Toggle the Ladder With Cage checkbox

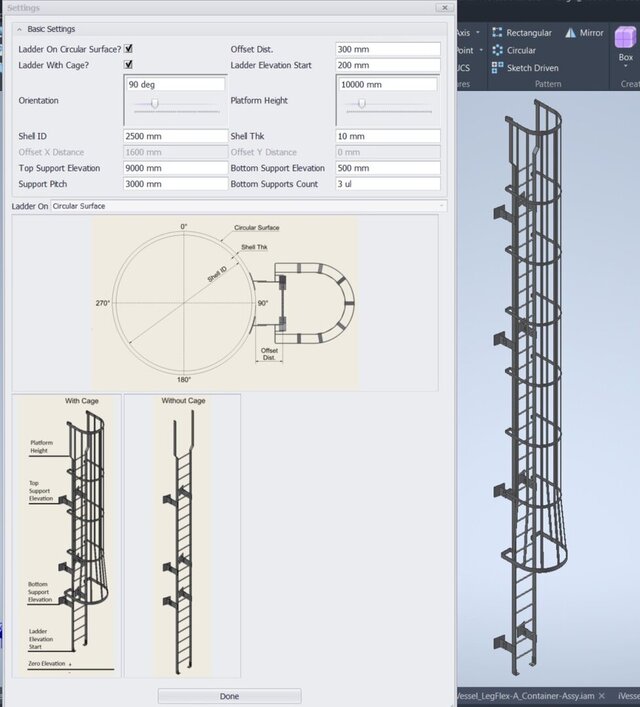(x=128, y=65)
